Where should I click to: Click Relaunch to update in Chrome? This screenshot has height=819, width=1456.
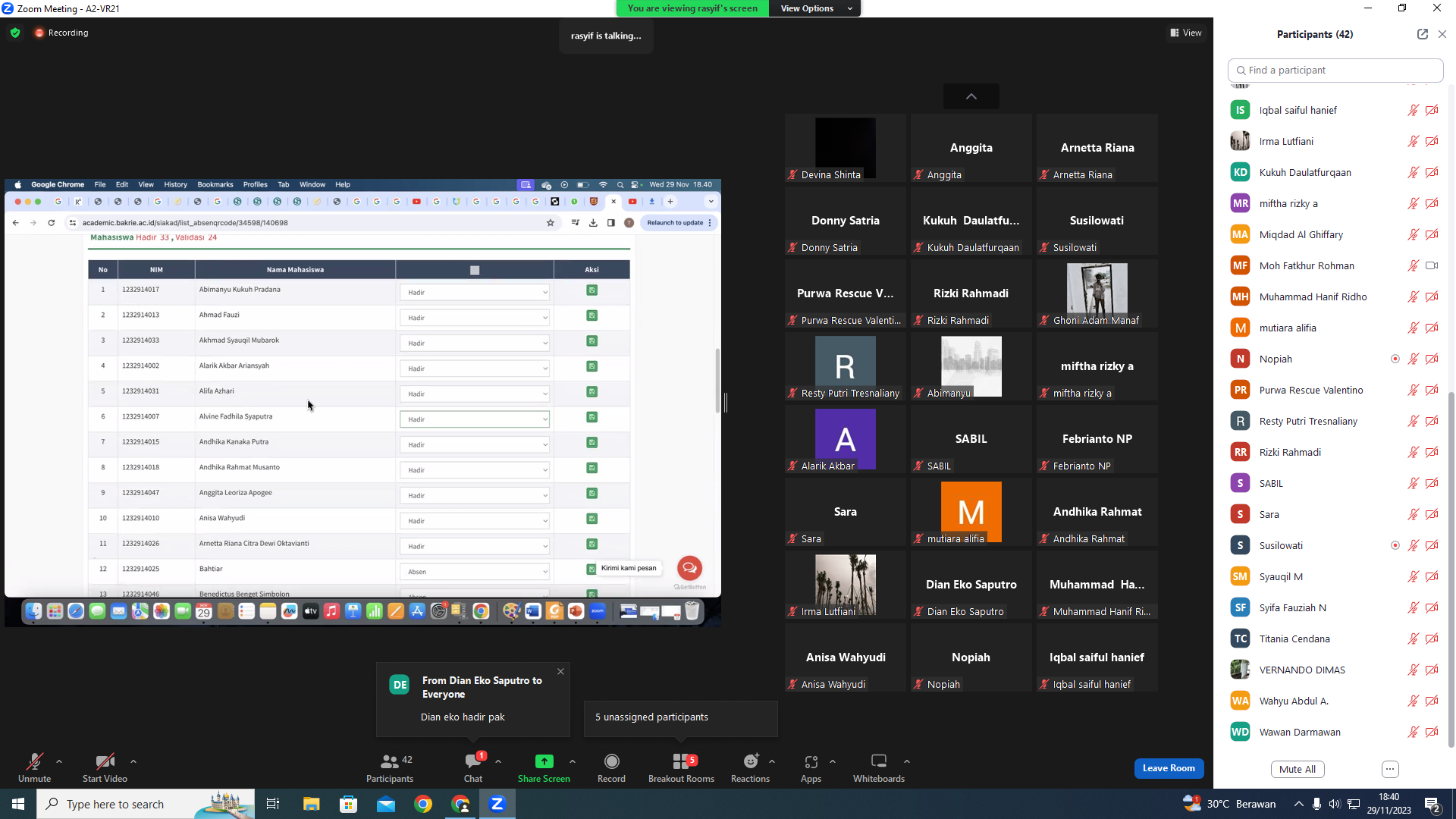(x=679, y=223)
